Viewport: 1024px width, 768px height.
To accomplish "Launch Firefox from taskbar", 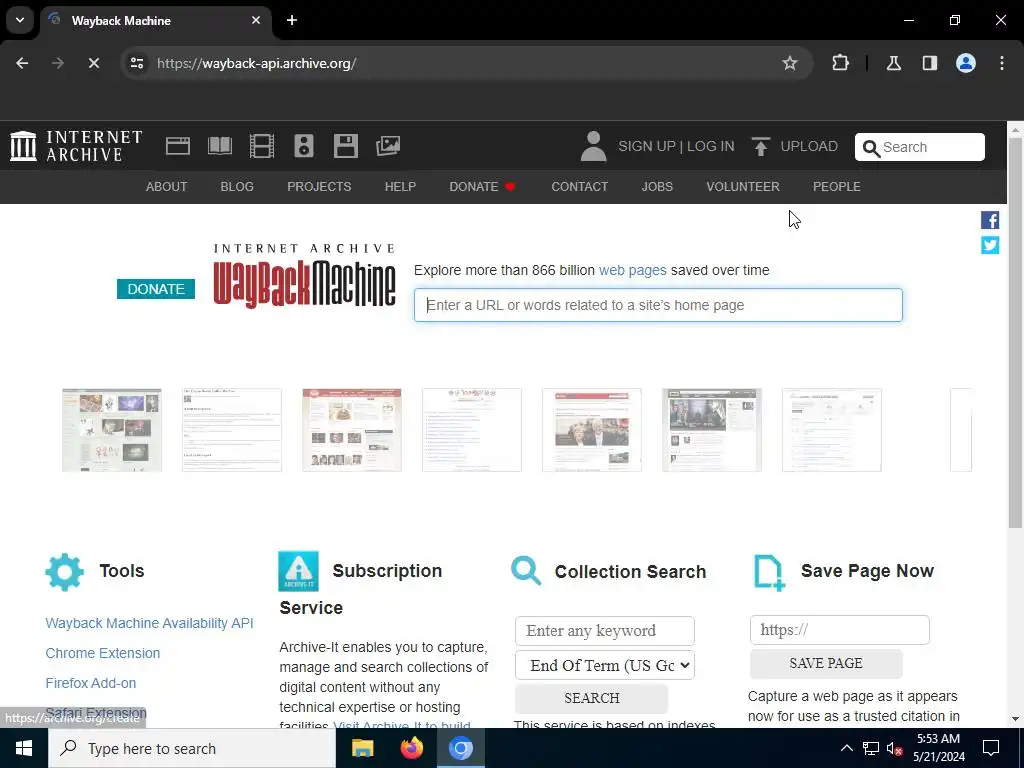I will (411, 748).
